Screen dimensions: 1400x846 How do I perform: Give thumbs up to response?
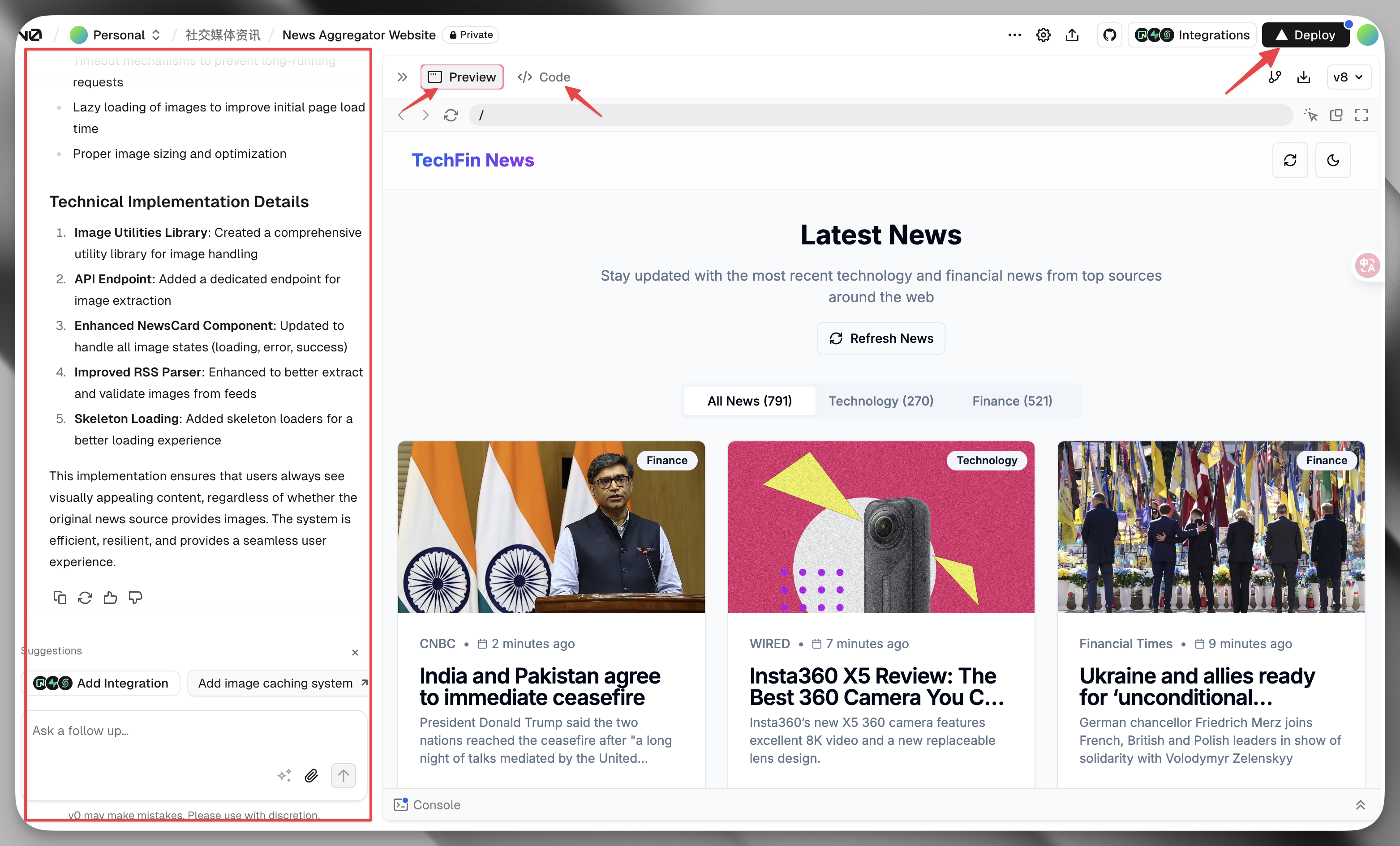[x=110, y=597]
